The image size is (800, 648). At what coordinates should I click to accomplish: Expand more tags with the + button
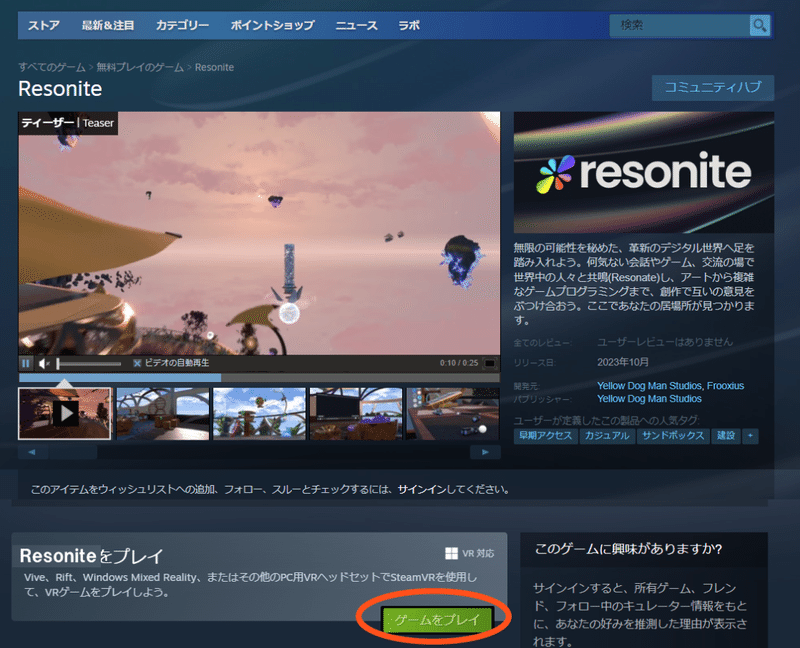(750, 437)
